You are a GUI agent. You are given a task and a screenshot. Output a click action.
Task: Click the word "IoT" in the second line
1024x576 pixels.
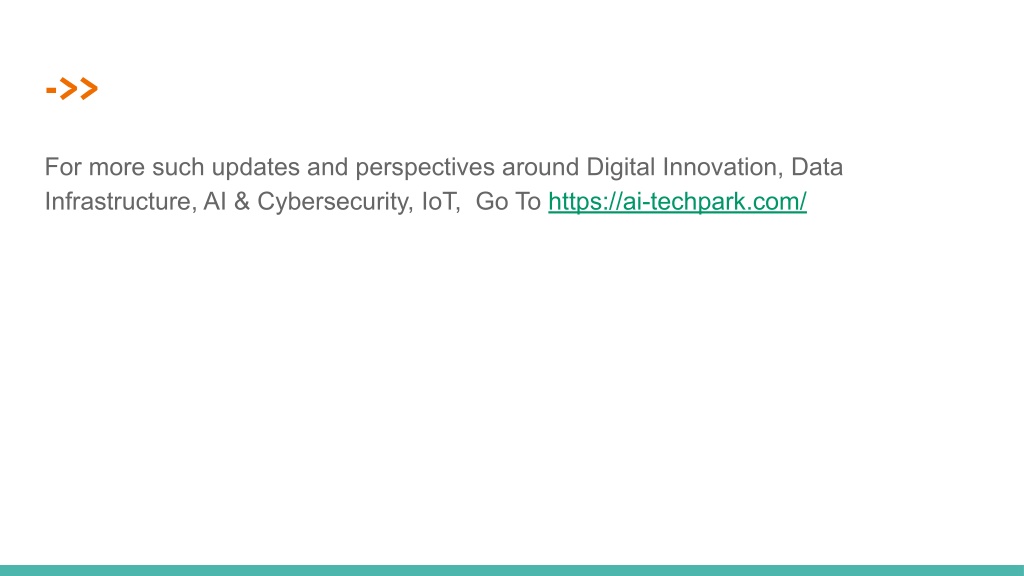click(441, 201)
